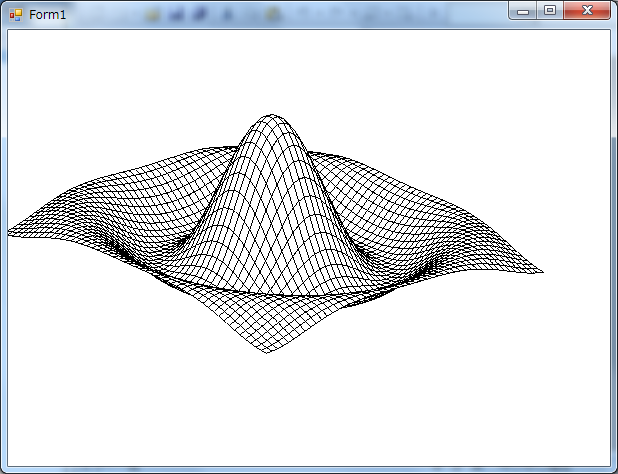This screenshot has width=618, height=474.
Task: Click the Form1 title text
Action: tap(47, 15)
